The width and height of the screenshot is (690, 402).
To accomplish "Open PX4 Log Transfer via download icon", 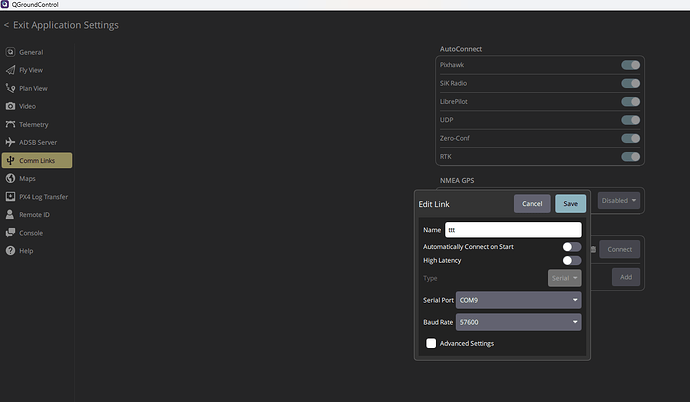I will click(10, 197).
